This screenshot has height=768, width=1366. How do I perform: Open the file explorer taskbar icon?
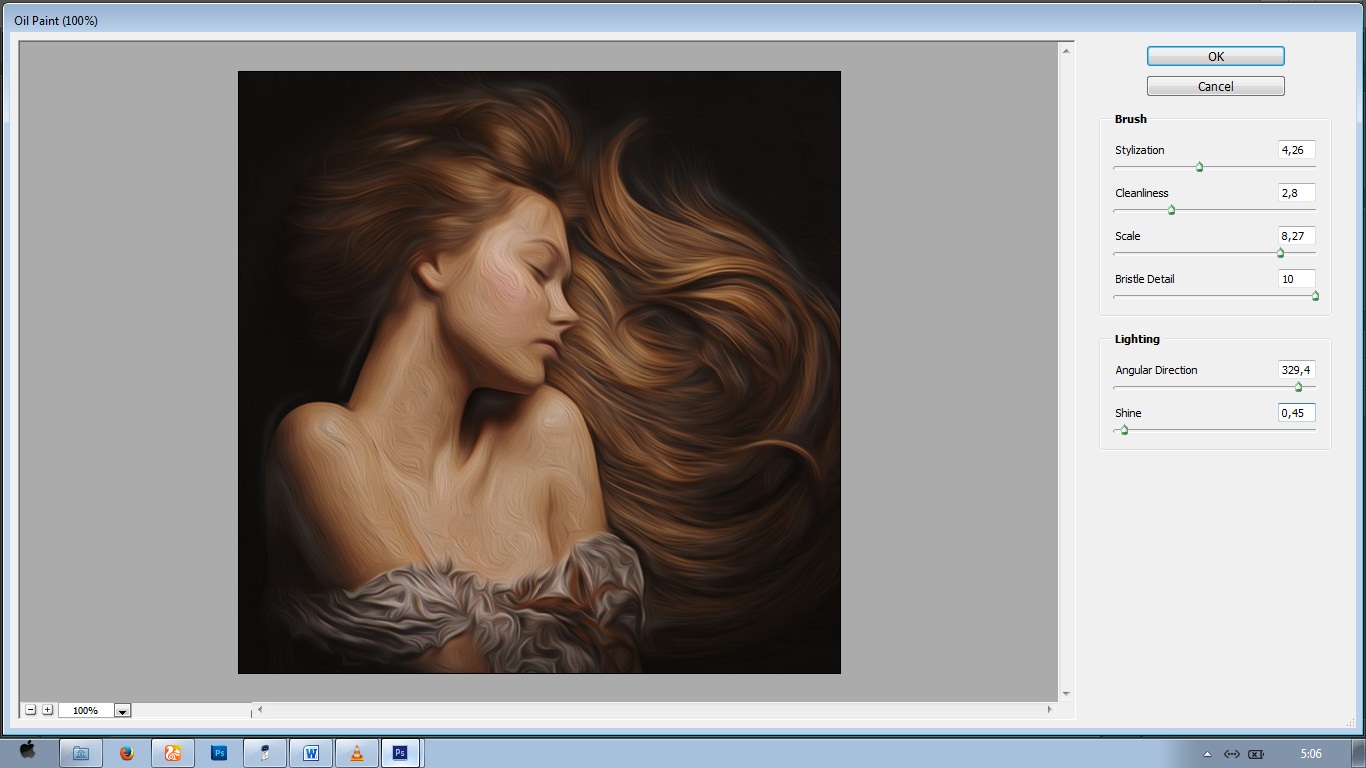pos(81,753)
